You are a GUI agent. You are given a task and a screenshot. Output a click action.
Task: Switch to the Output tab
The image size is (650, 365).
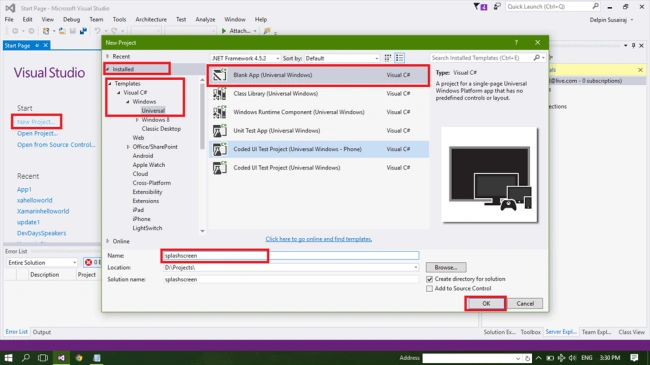click(41, 332)
